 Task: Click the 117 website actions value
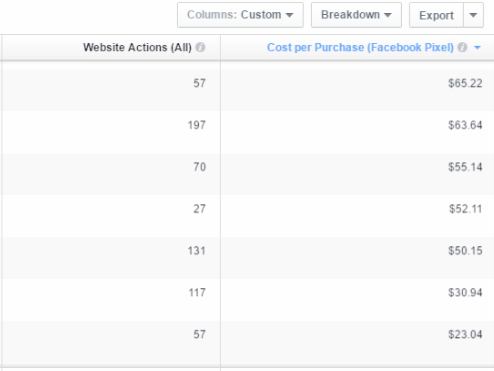pos(197,292)
